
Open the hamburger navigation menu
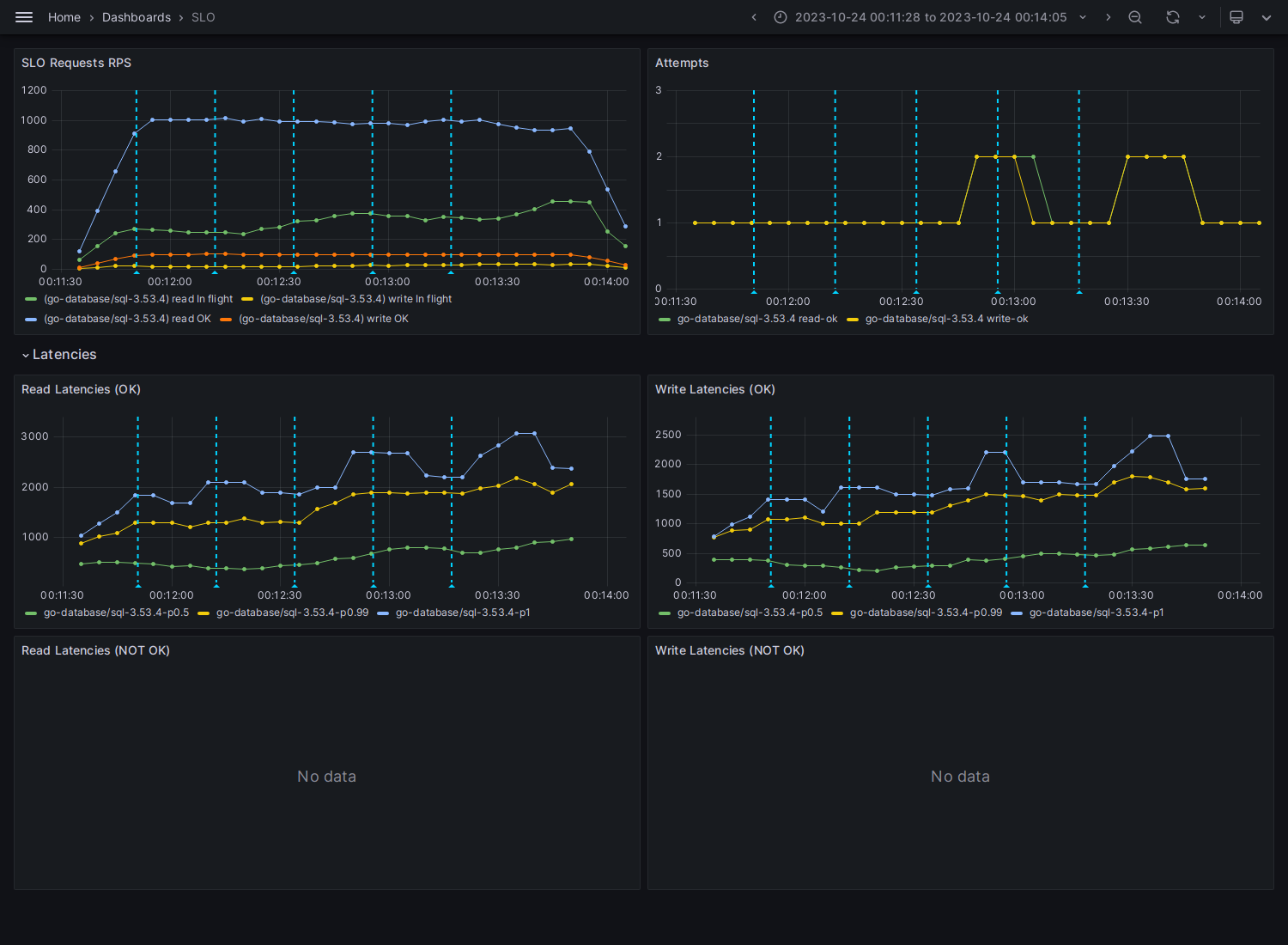pos(24,17)
